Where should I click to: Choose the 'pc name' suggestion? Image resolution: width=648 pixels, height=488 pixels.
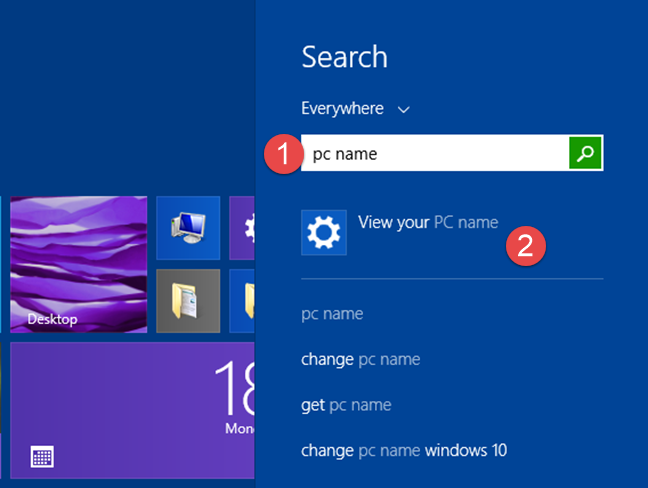click(332, 314)
